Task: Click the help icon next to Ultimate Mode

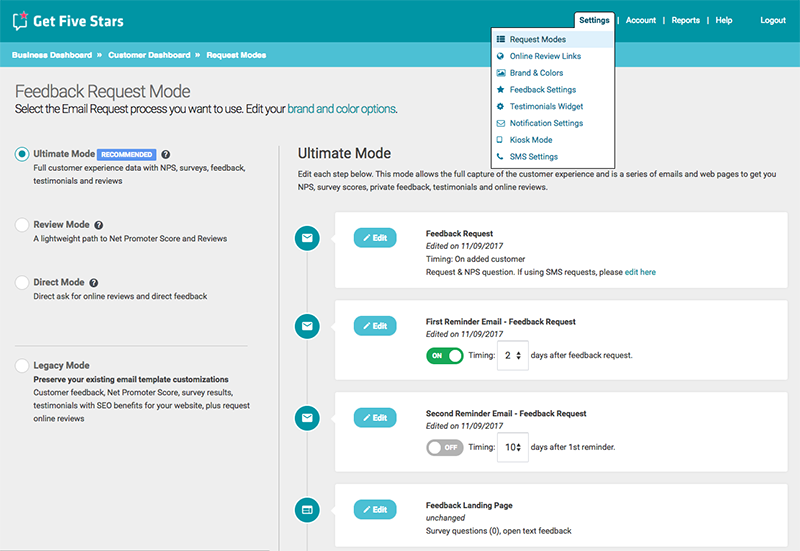Action: pos(166,154)
